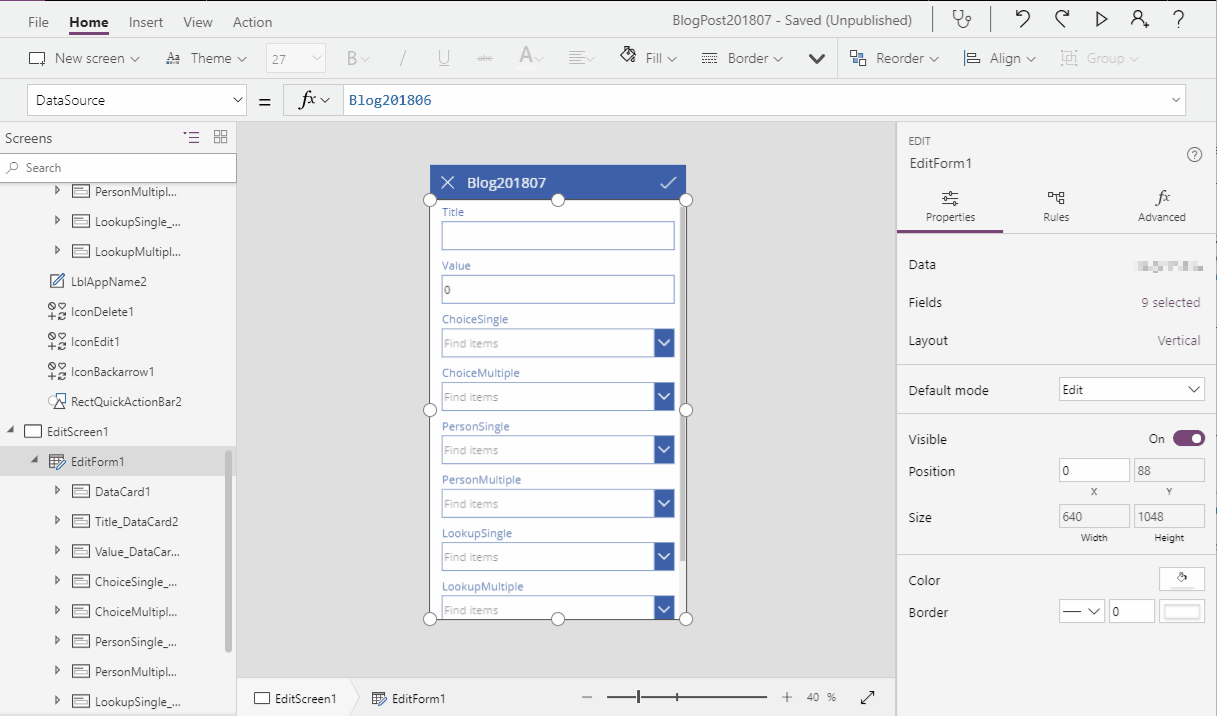Select IconDelete1 in the tree view

point(102,312)
